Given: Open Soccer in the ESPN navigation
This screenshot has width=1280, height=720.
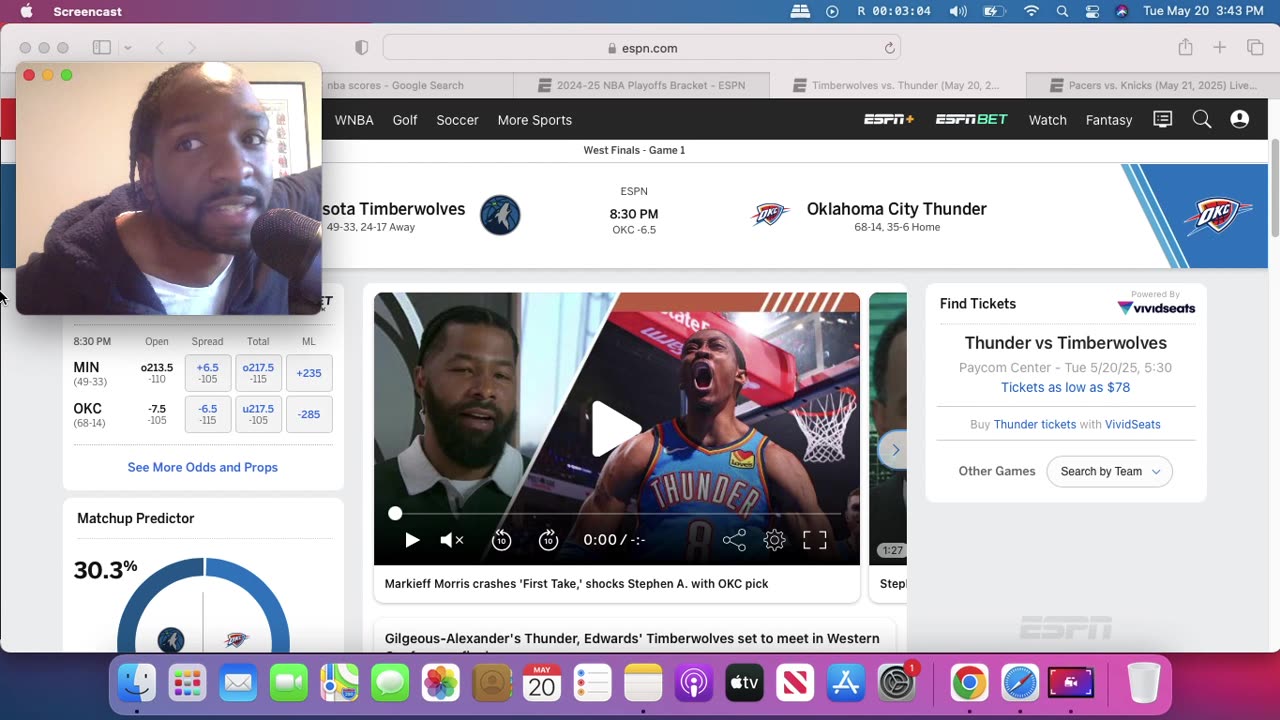Looking at the screenshot, I should pyautogui.click(x=457, y=120).
